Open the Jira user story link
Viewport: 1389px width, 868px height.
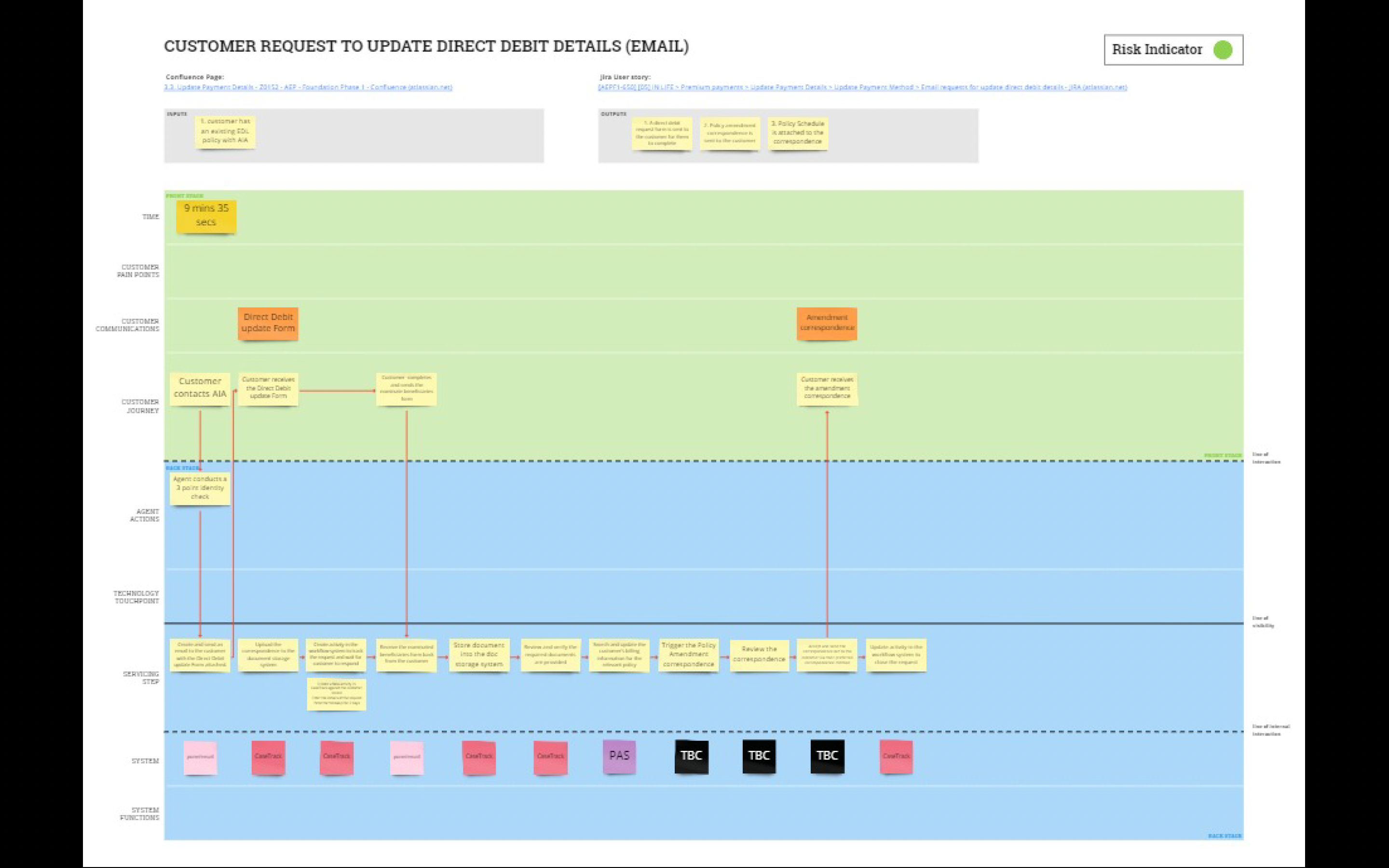point(861,87)
